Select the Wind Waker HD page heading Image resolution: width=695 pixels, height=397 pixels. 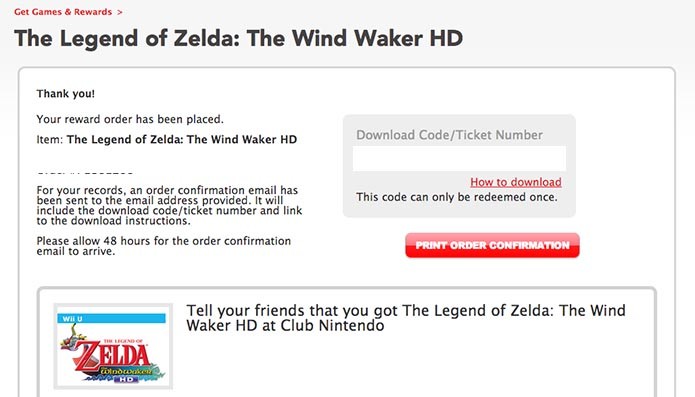[x=238, y=38]
